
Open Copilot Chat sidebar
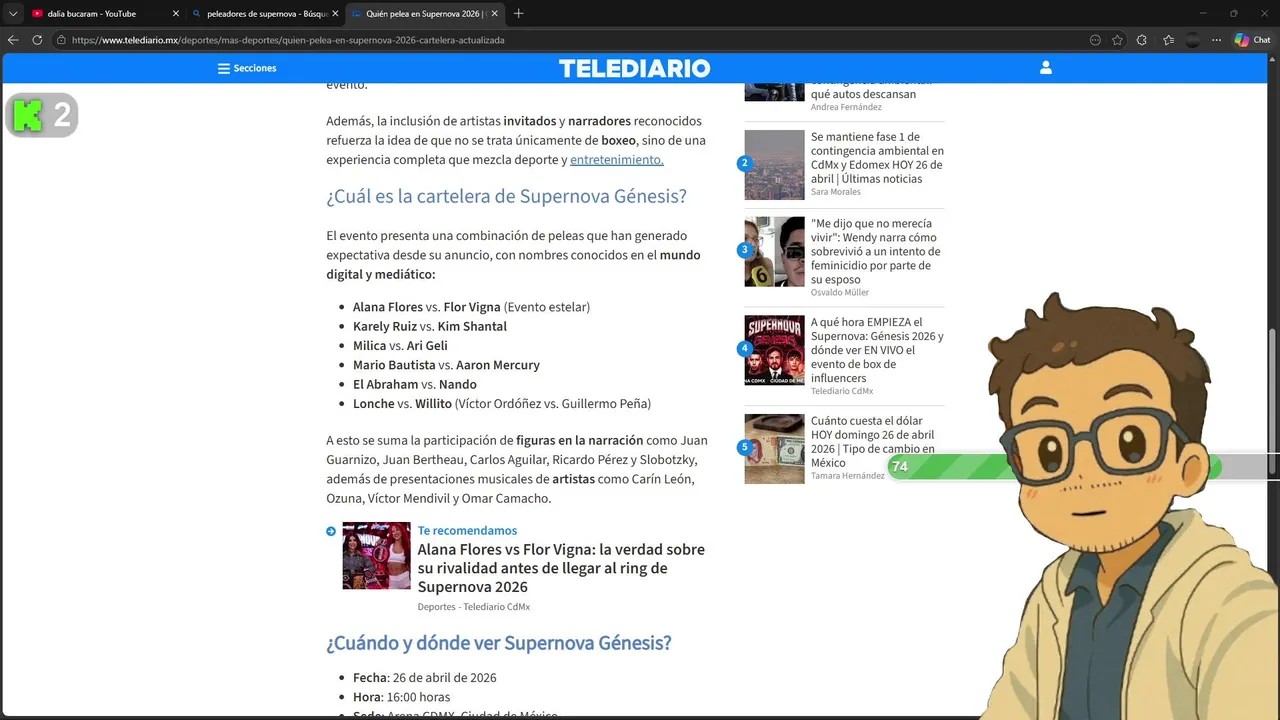coord(1252,40)
